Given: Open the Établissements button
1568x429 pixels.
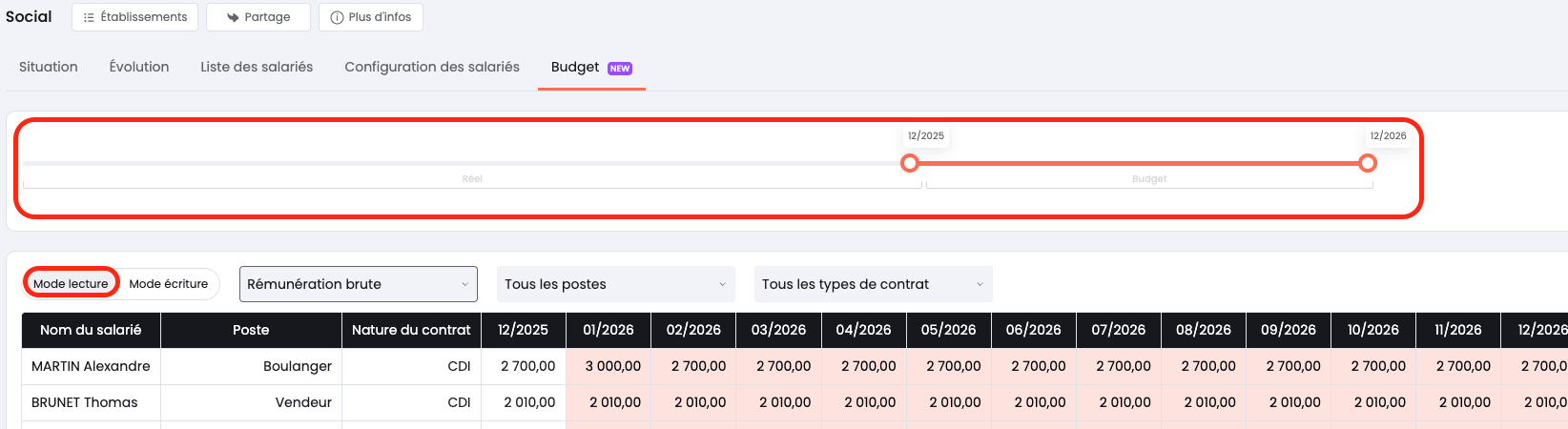Looking at the screenshot, I should coord(134,17).
